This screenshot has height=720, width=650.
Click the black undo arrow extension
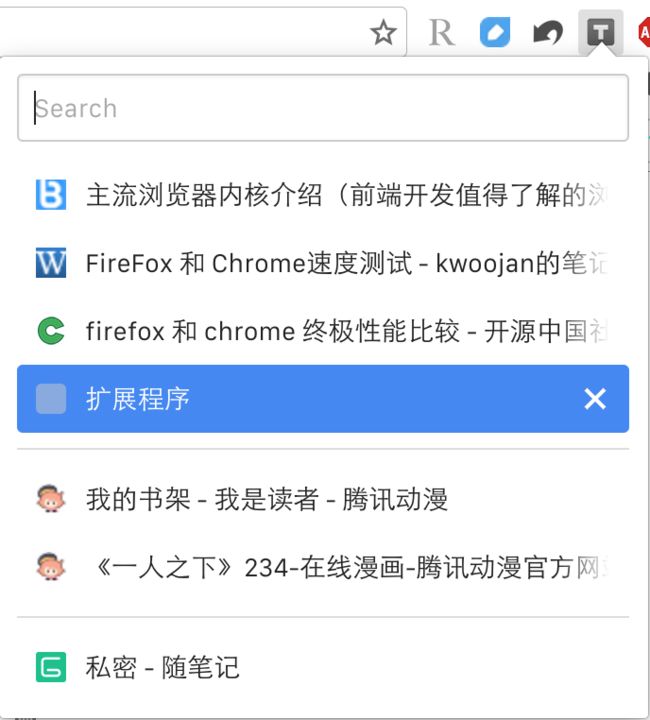(548, 33)
